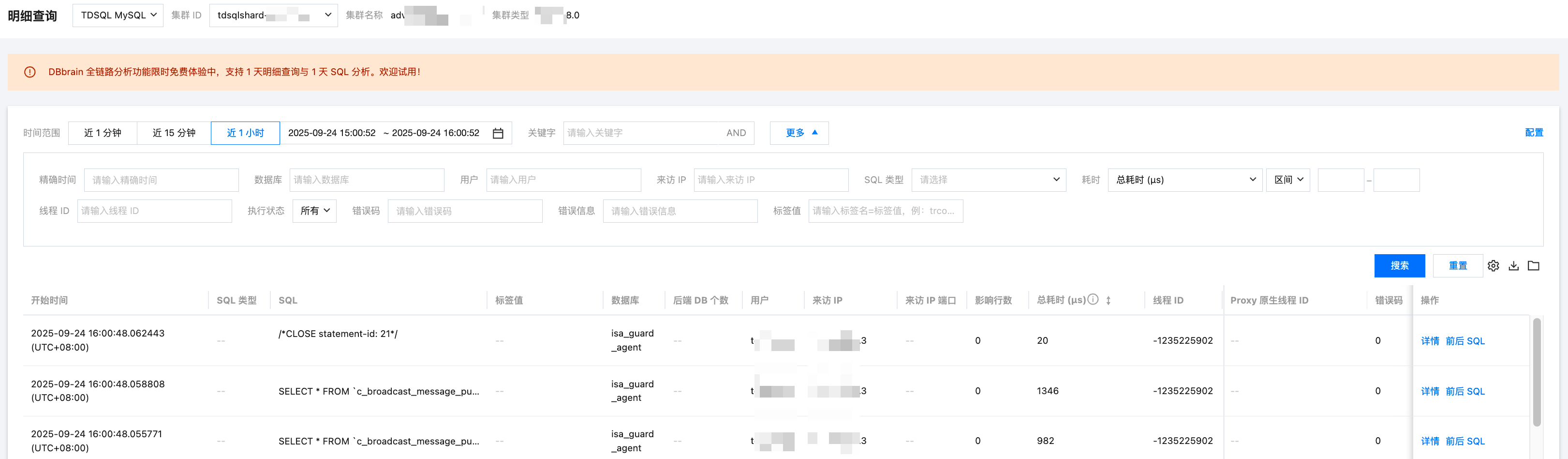The height and width of the screenshot is (459, 1568).
Task: Sort by total time column arrows
Action: (x=1109, y=301)
